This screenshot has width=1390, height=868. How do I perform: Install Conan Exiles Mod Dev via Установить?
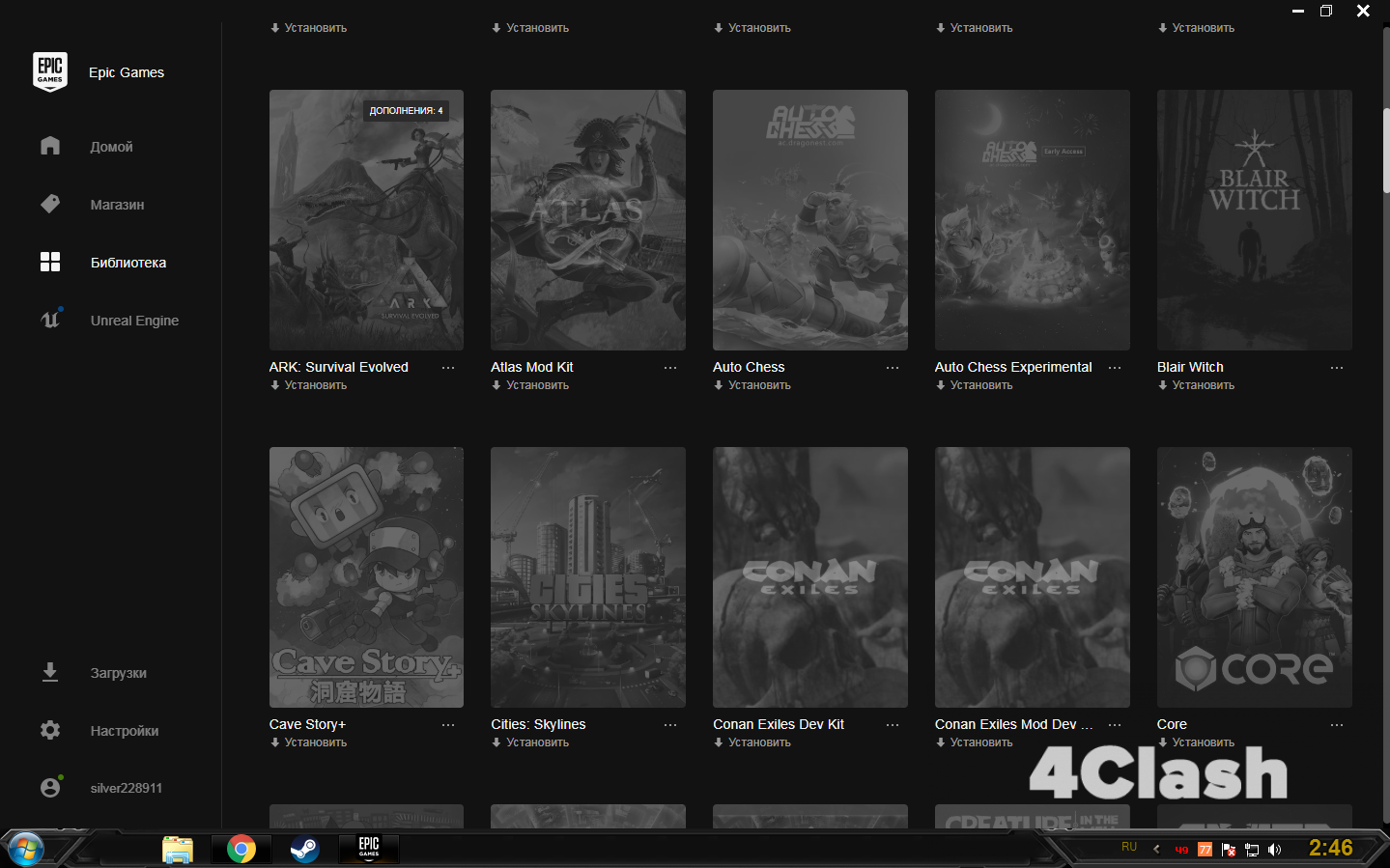pos(975,742)
